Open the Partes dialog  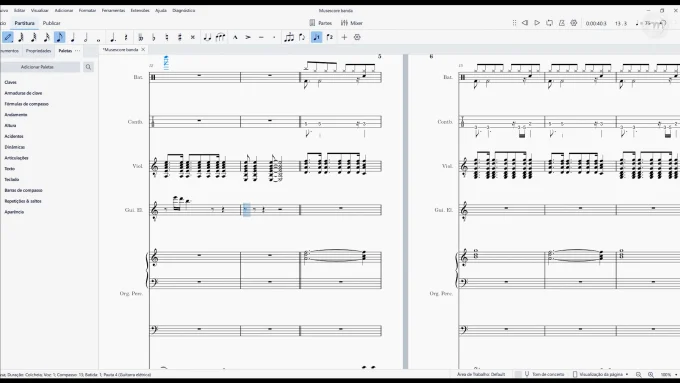[320, 23]
